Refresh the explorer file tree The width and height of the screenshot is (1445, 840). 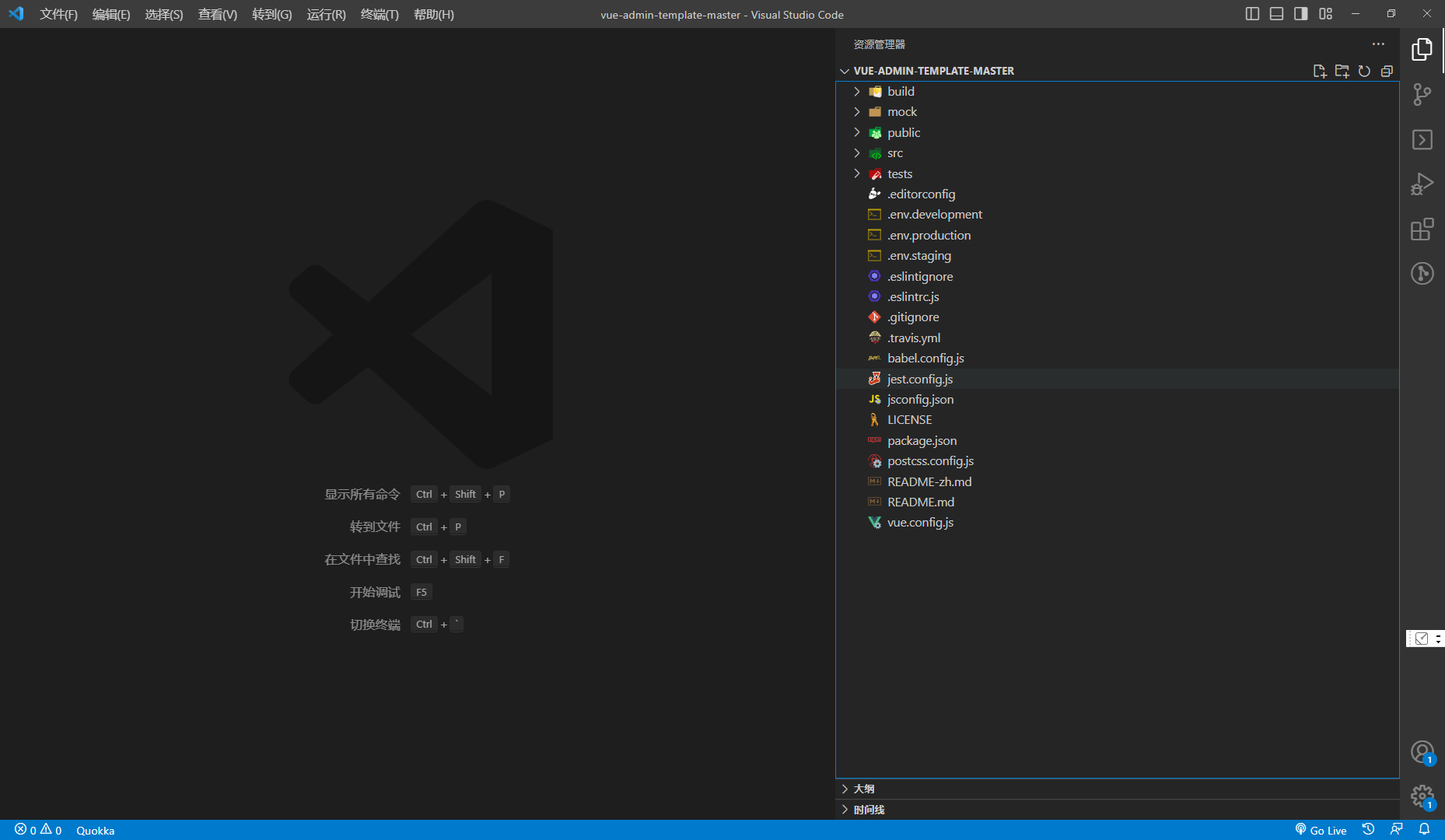tap(1364, 71)
